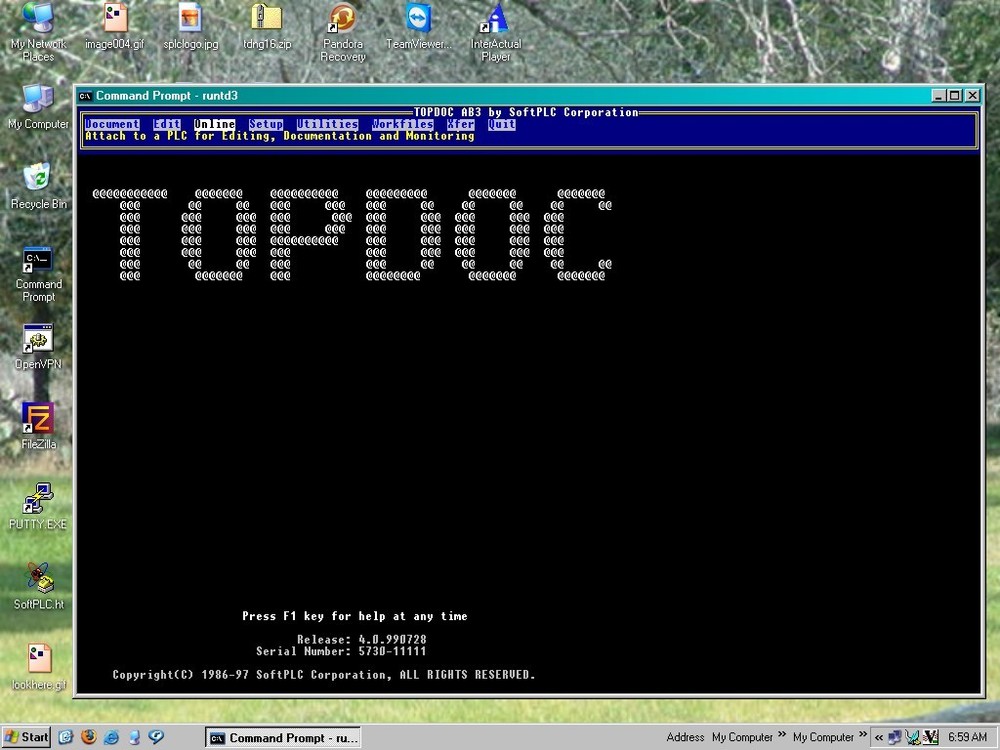Open the My Computer address dropdown in taskbar
Viewport: 1000px width, 750px height.
pyautogui.click(x=741, y=737)
